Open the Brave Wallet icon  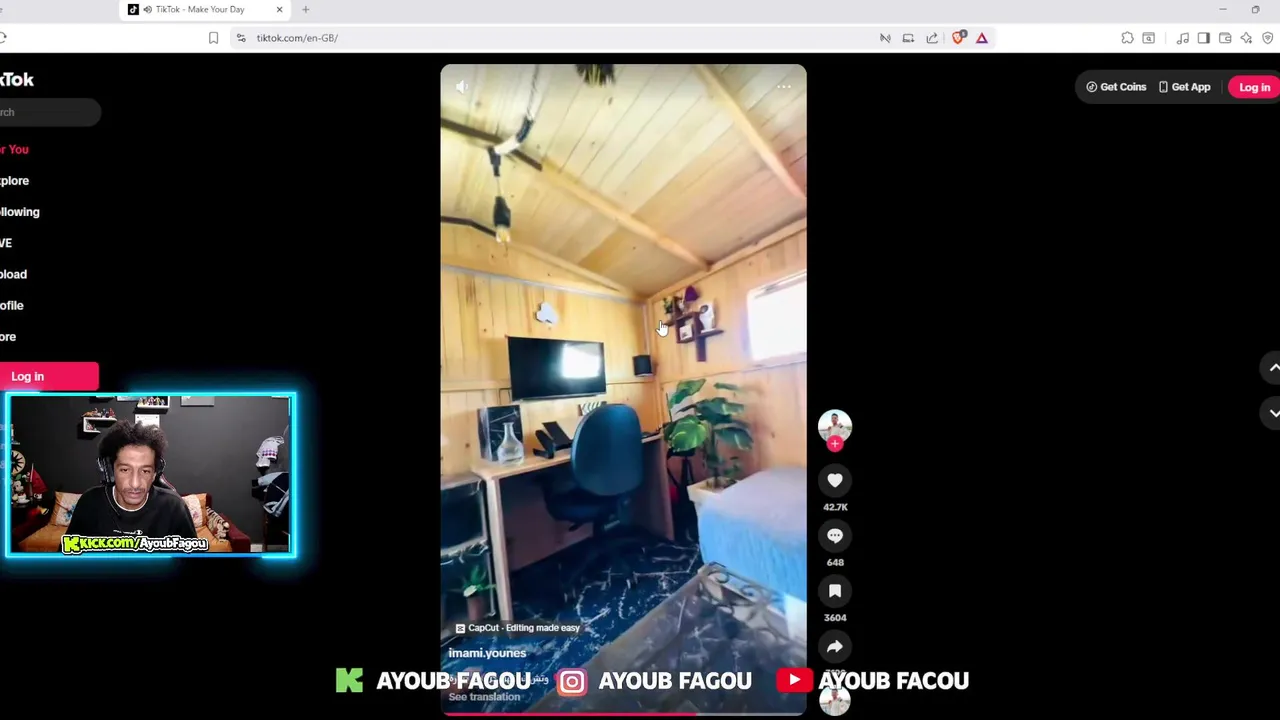(x=1225, y=38)
